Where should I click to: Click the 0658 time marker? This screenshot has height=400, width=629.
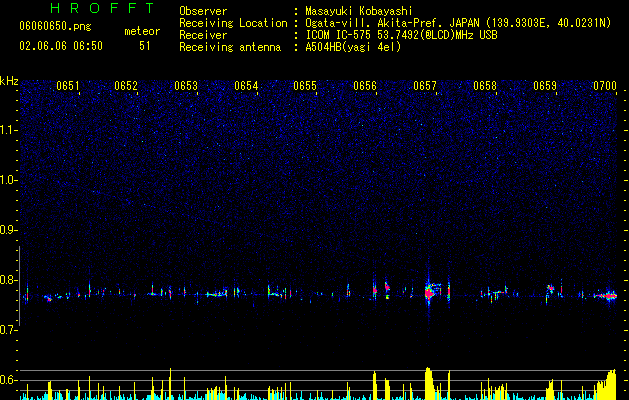pyautogui.click(x=485, y=86)
